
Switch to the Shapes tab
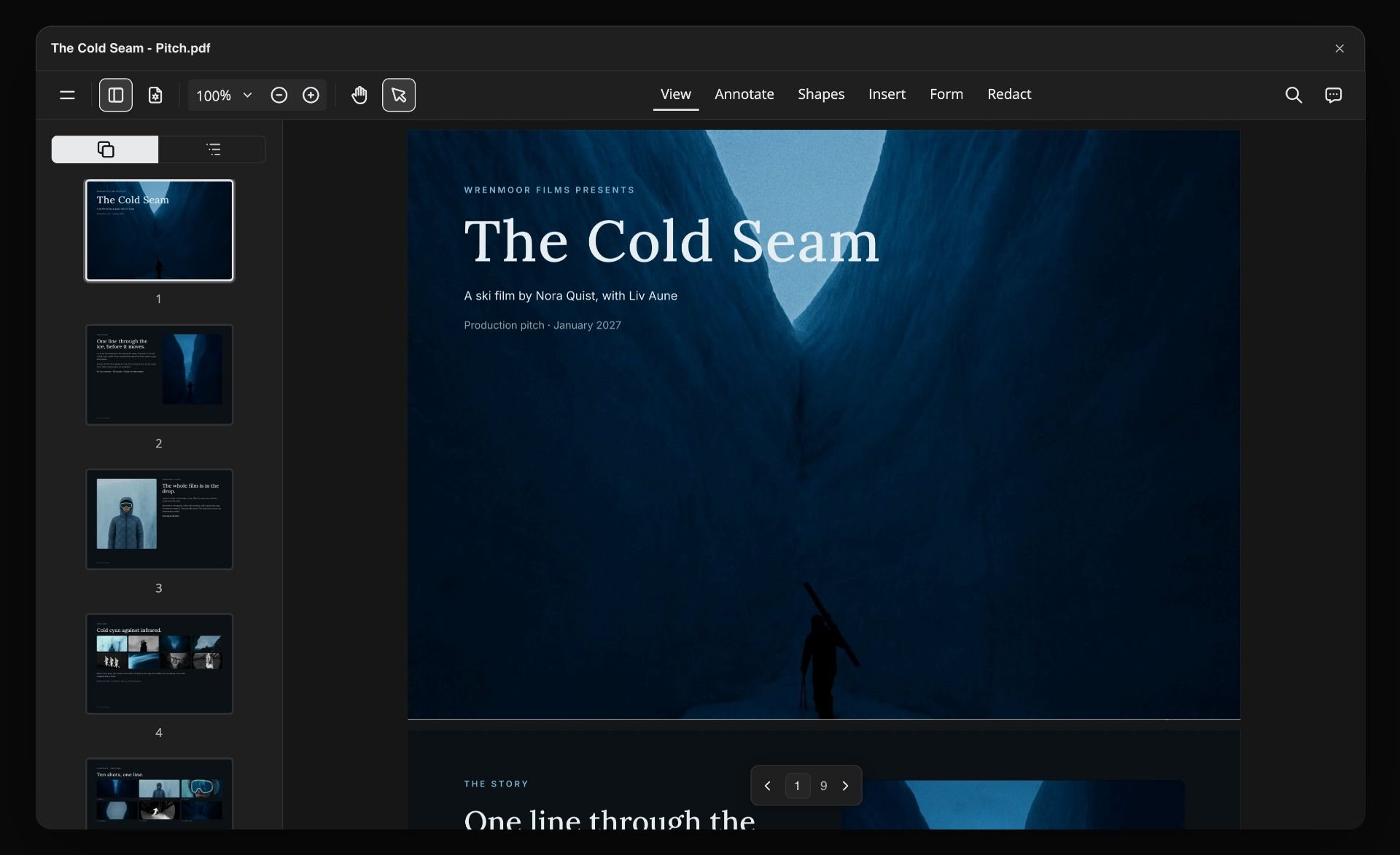pos(821,94)
